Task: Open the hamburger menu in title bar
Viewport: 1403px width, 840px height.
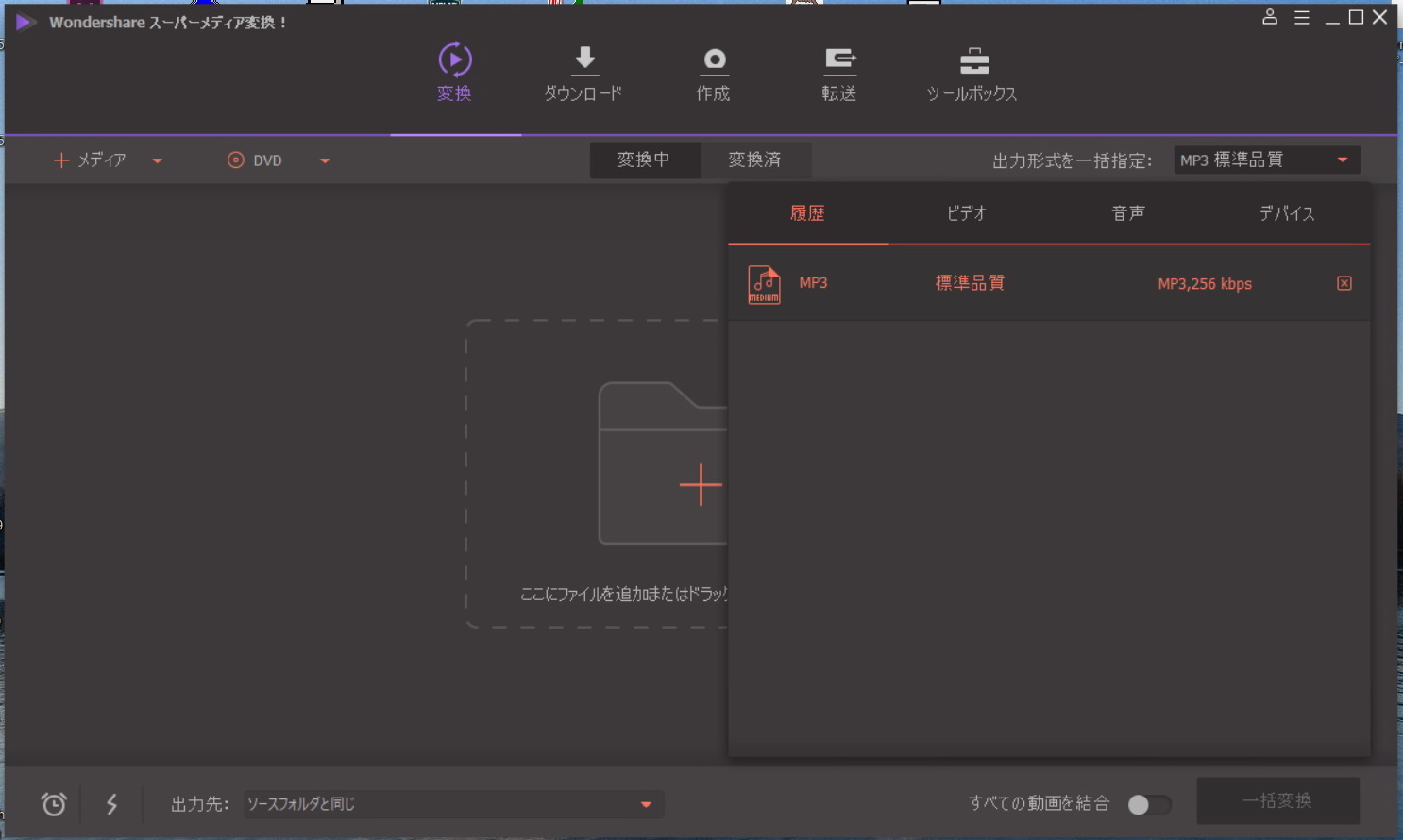Action: coord(1301,17)
